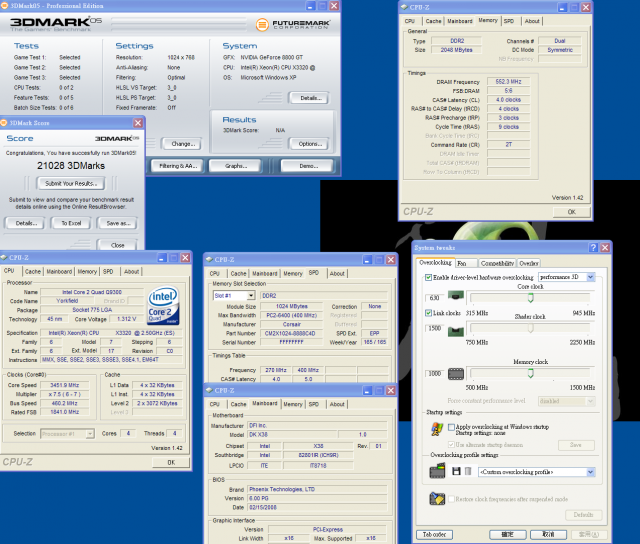Click the Tab order button
The width and height of the screenshot is (640, 544).
tap(434, 534)
